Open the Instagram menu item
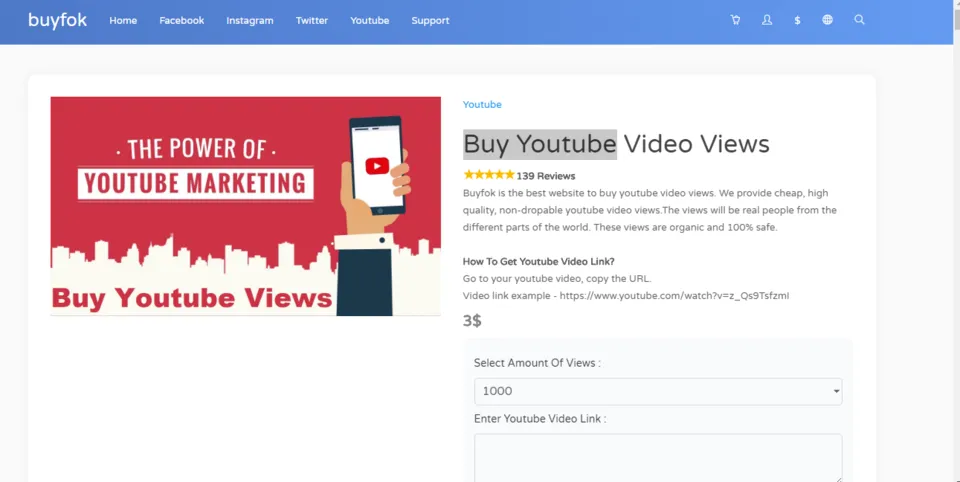Screen dimensions: 960x482 click(250, 20)
